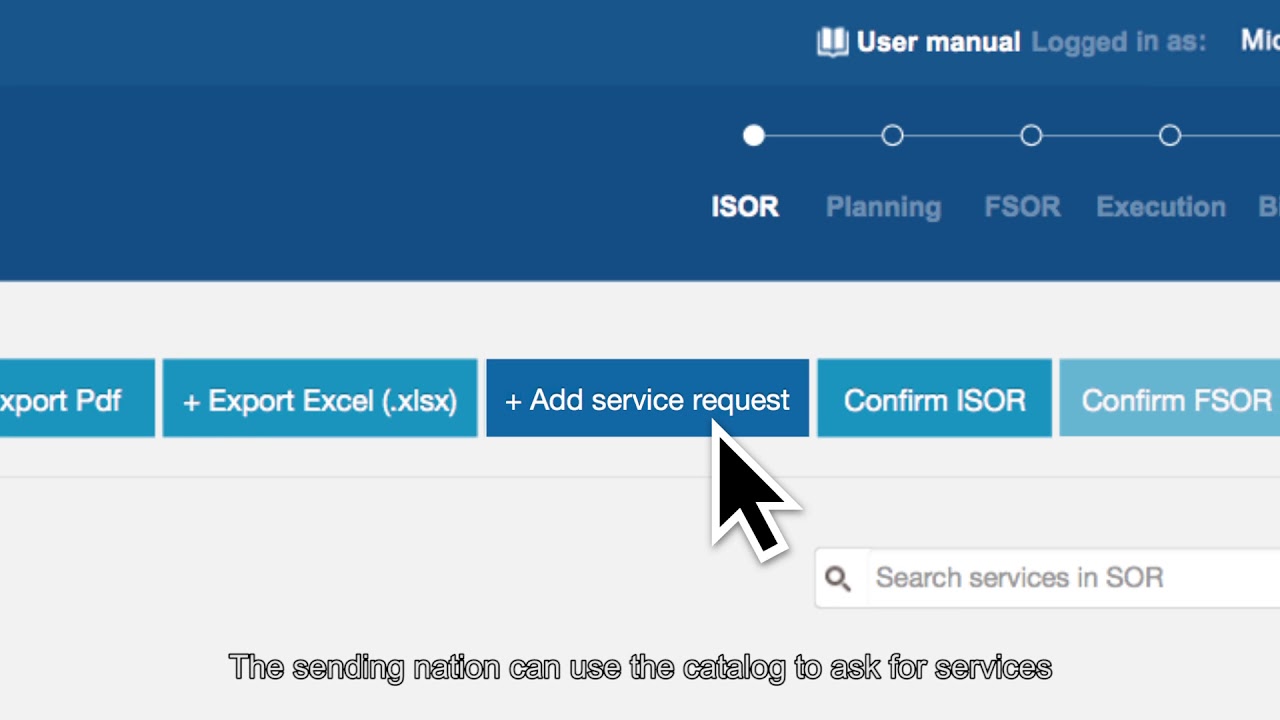Select the cut-off stage label after Execution
1280x720 pixels.
pyautogui.click(x=1268, y=207)
